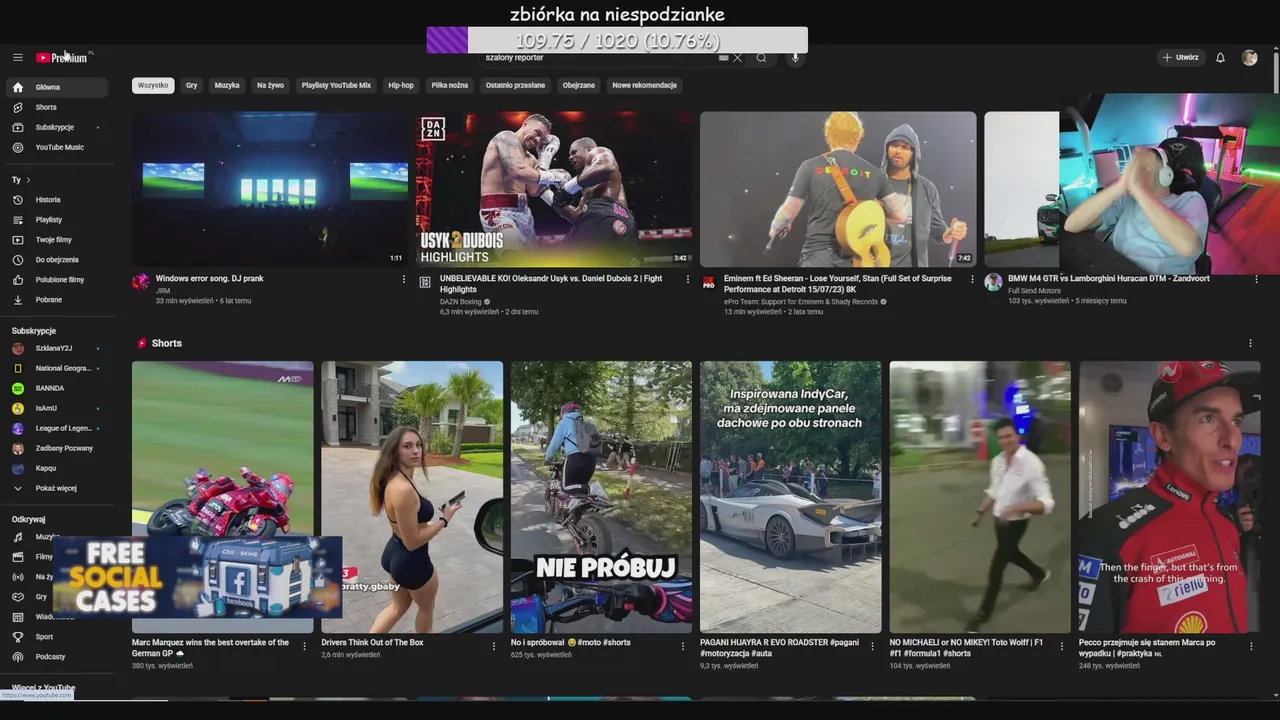The height and width of the screenshot is (720, 1280).
Task: Select the Piłka nożna filter chip
Action: click(450, 85)
